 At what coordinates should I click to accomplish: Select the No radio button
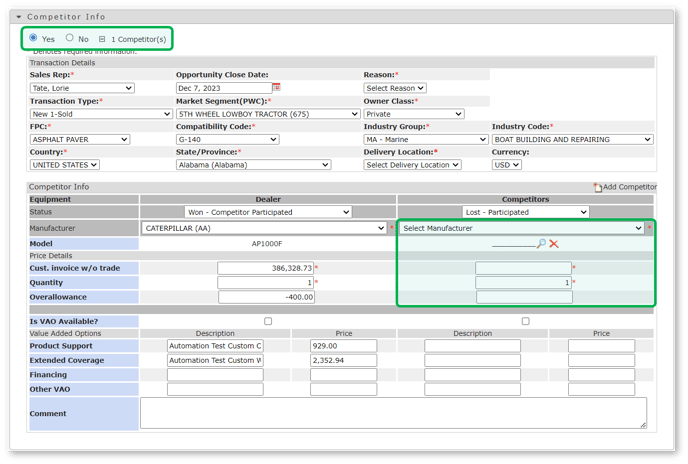(x=69, y=38)
